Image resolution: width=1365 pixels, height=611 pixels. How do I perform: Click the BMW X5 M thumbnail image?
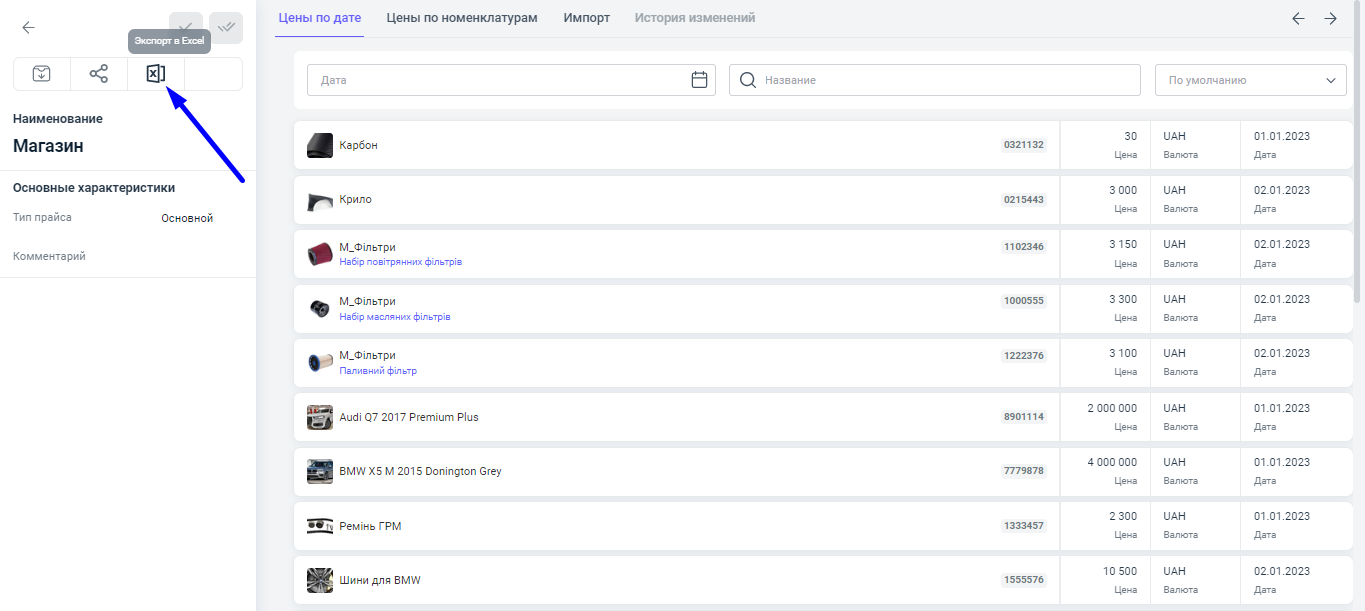320,472
